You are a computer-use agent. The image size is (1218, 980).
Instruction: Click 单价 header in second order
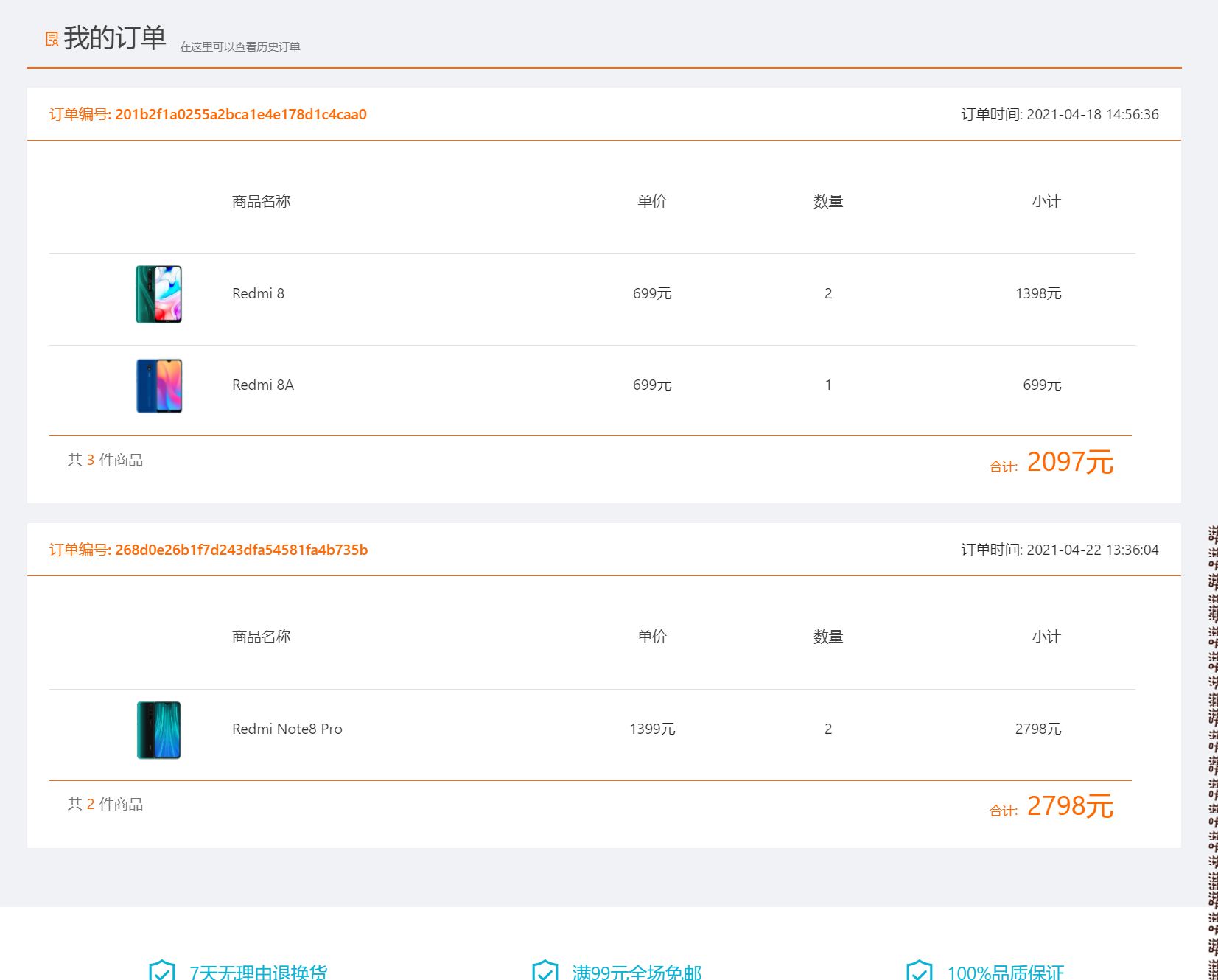pyautogui.click(x=652, y=637)
